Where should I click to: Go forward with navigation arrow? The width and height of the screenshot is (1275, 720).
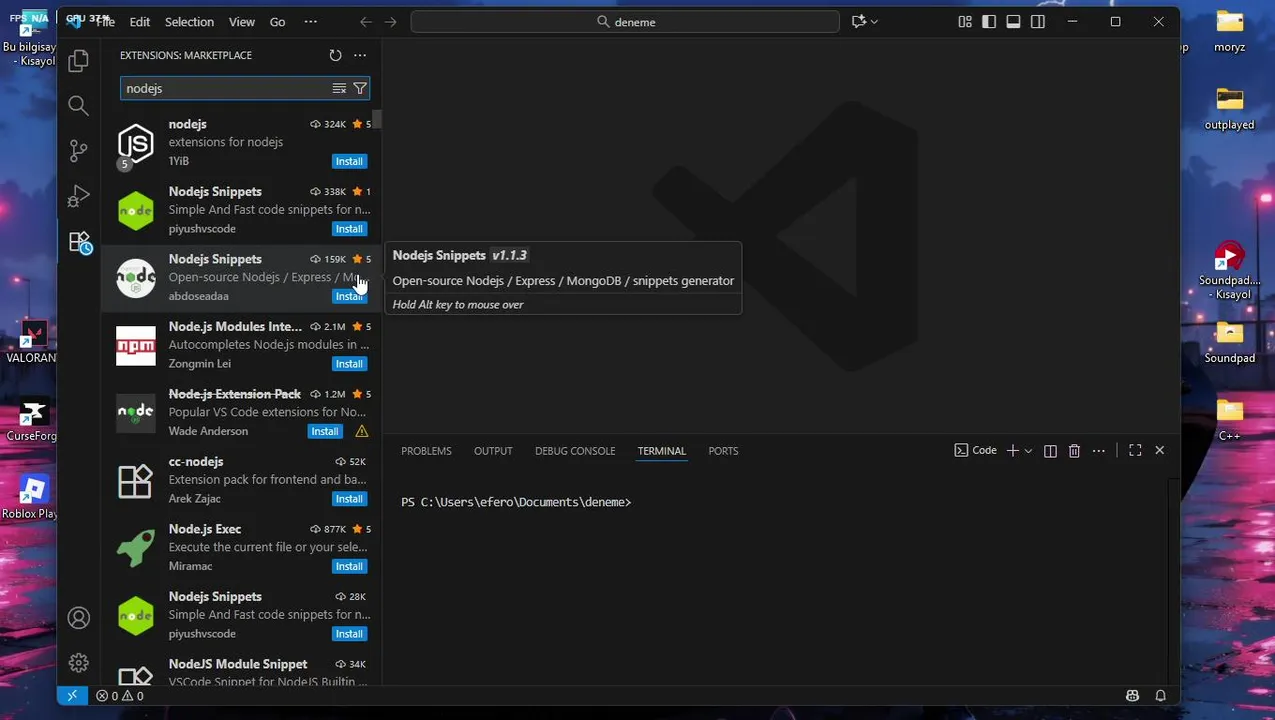391,21
